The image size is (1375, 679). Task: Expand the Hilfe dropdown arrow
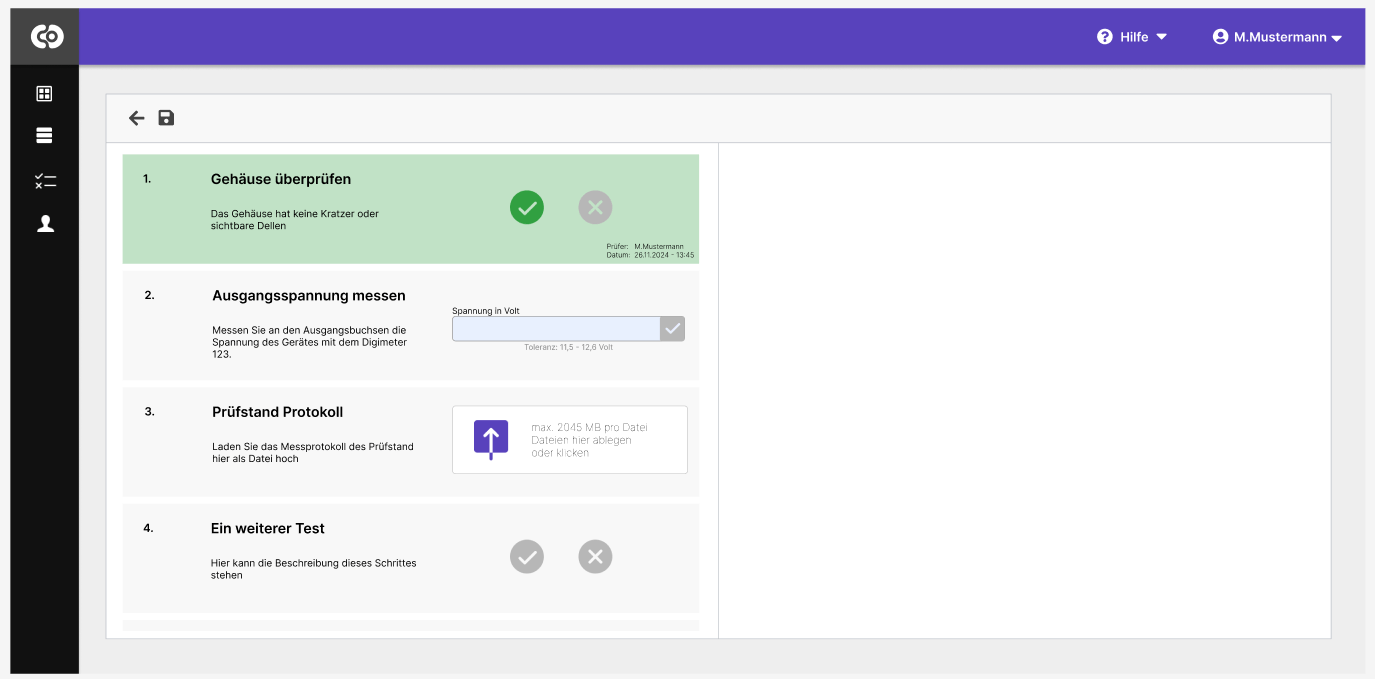1161,37
